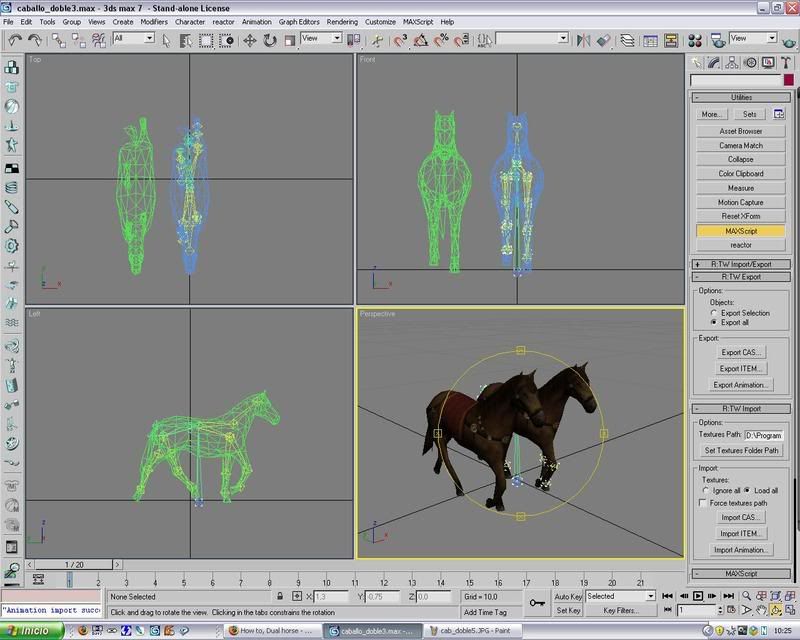Click the Pan hand viewport control
The image size is (800, 640).
[761, 610]
